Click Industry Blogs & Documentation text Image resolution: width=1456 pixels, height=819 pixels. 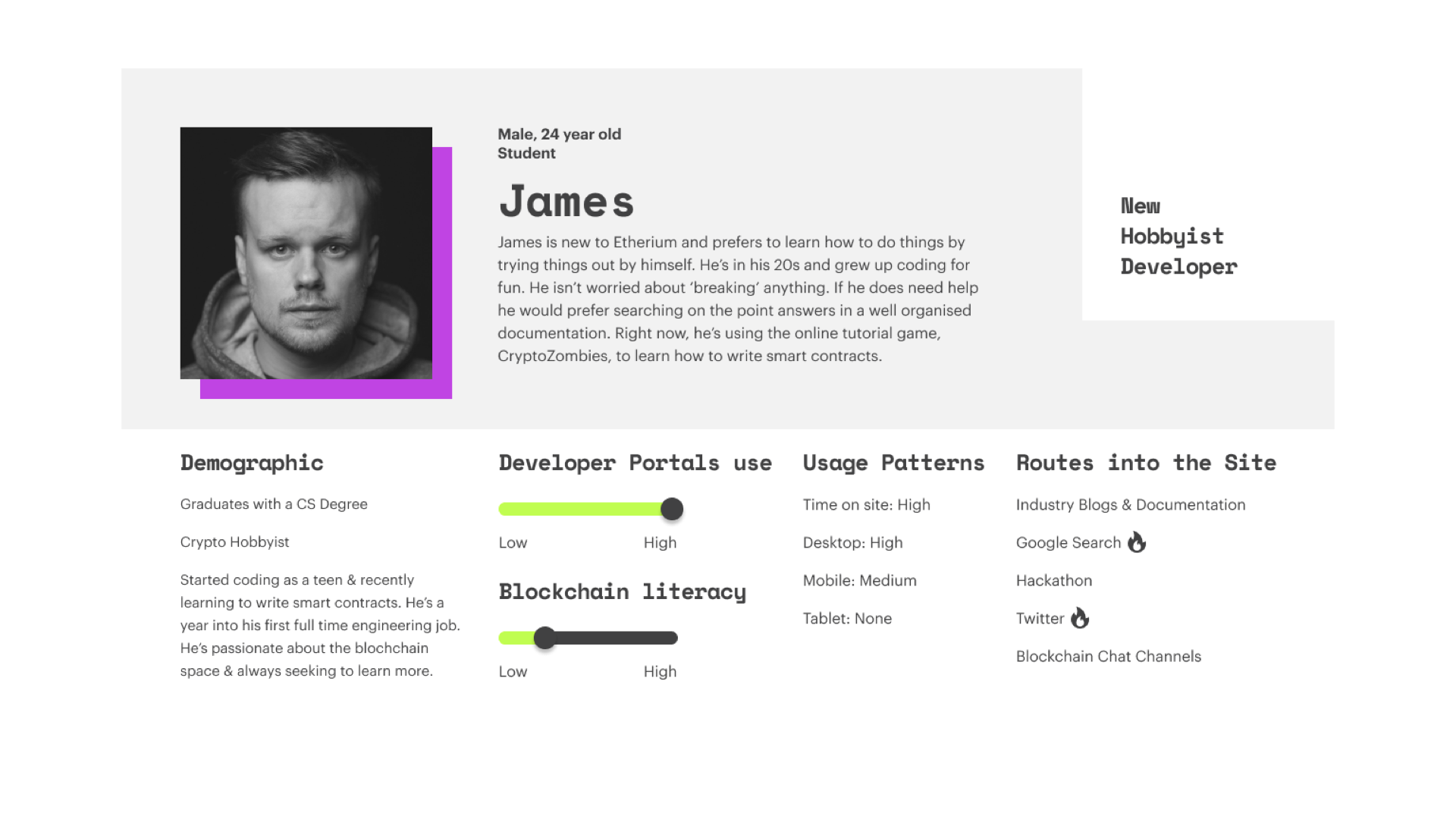1130,504
